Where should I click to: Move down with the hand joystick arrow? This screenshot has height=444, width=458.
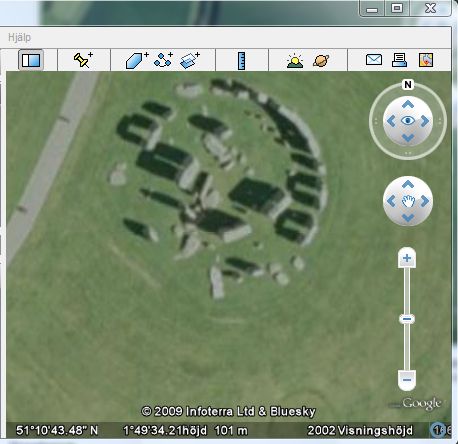[x=408, y=218]
